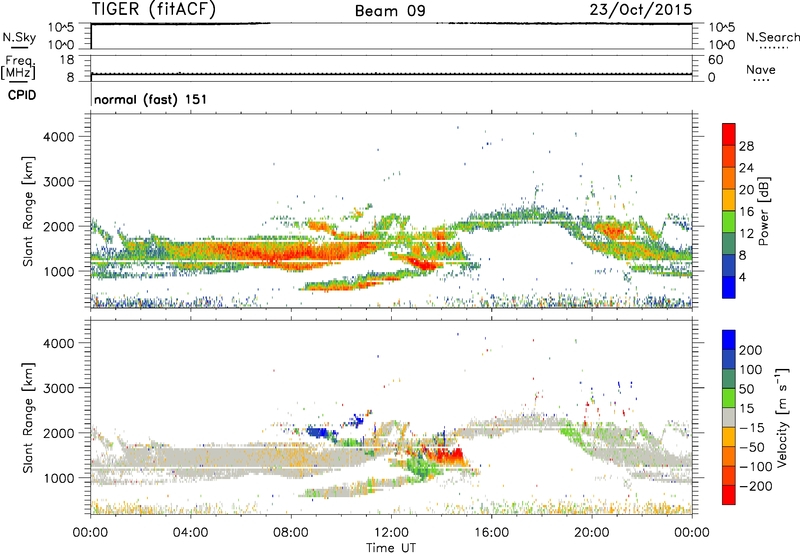This screenshot has height=554, width=800.
Task: Select the "normal (fast) 151" CPID text
Action: (x=151, y=99)
